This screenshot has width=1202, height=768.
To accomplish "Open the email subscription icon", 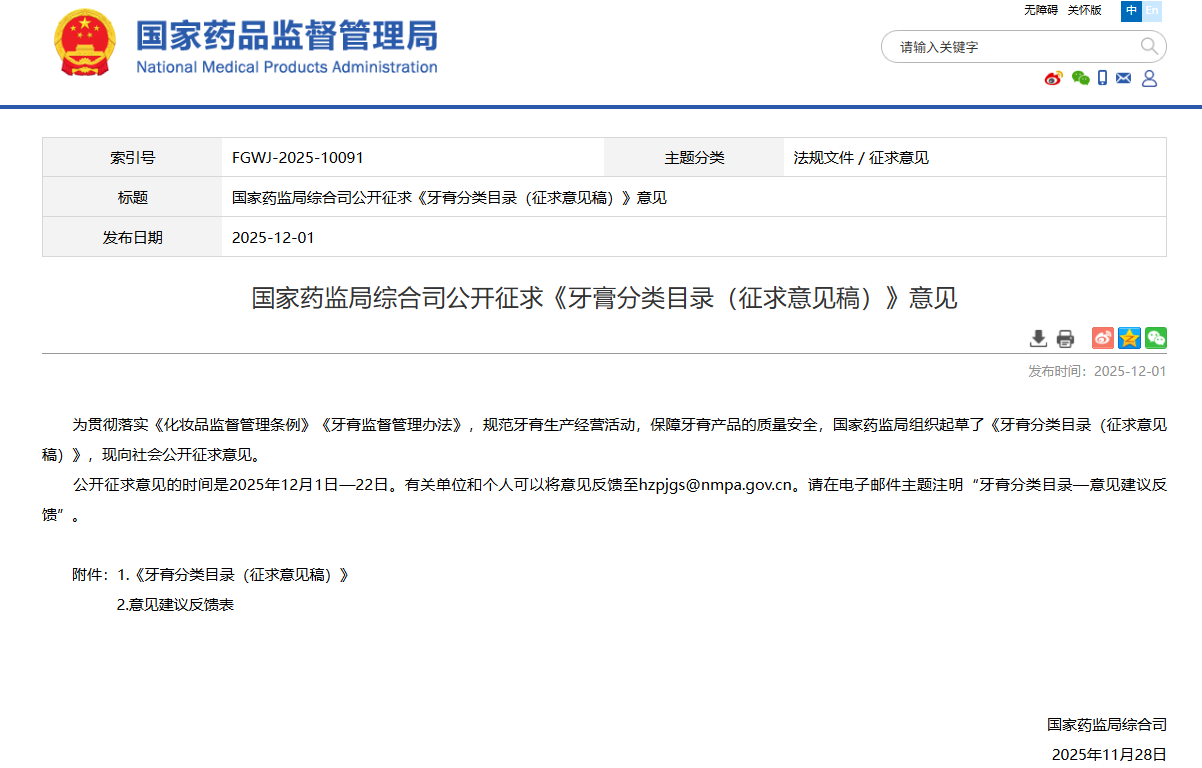I will (1124, 77).
